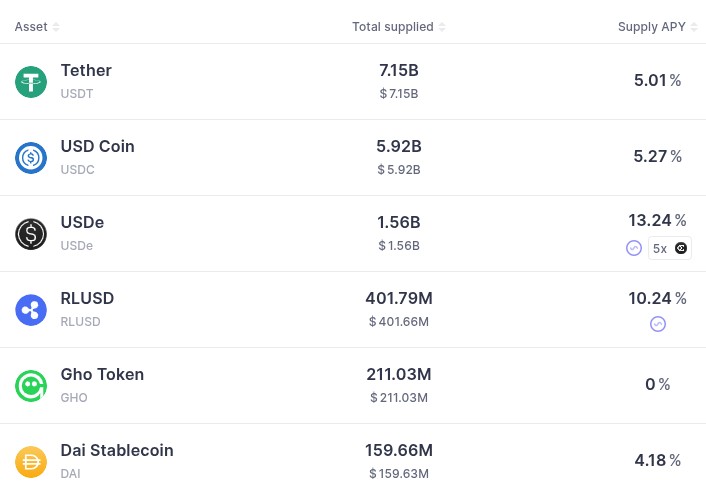Open the USD Coin asset name link
Viewport: 706px width, 495px height.
[97, 146]
